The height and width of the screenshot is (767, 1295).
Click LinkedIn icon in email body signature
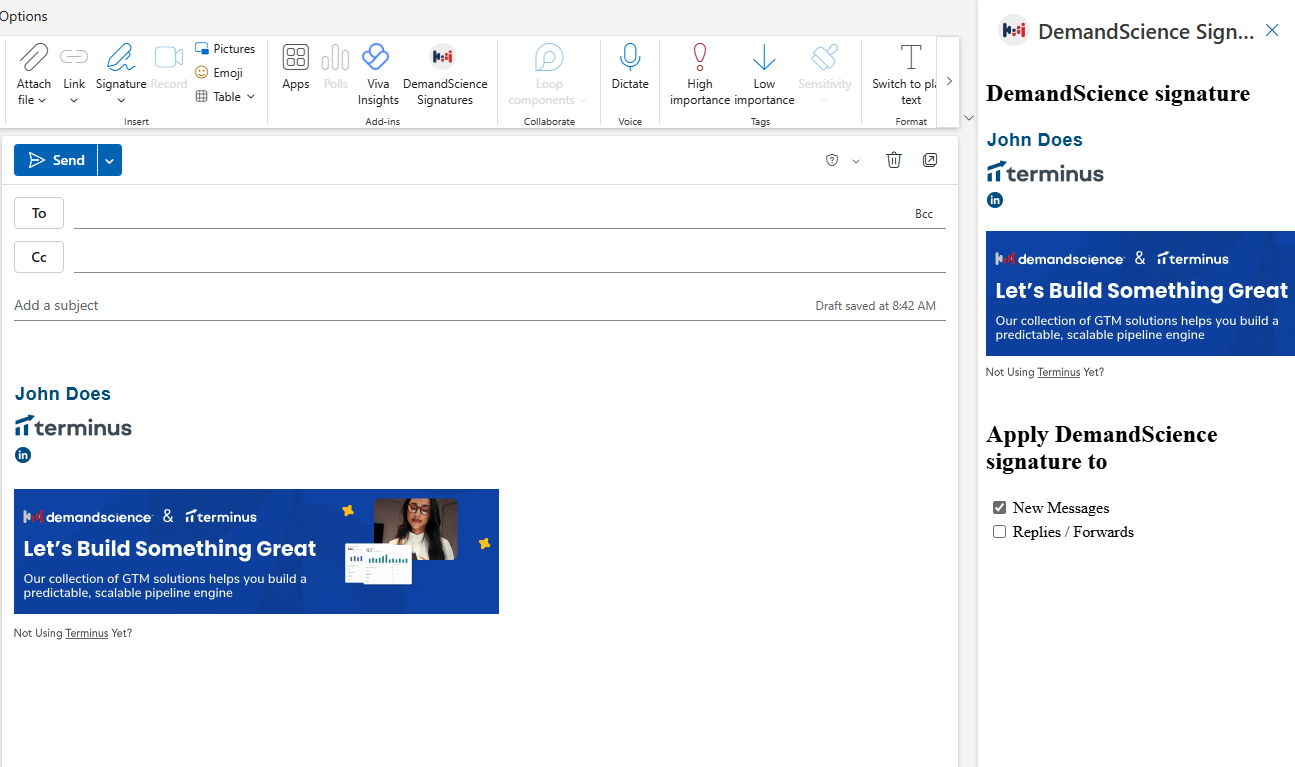click(23, 455)
